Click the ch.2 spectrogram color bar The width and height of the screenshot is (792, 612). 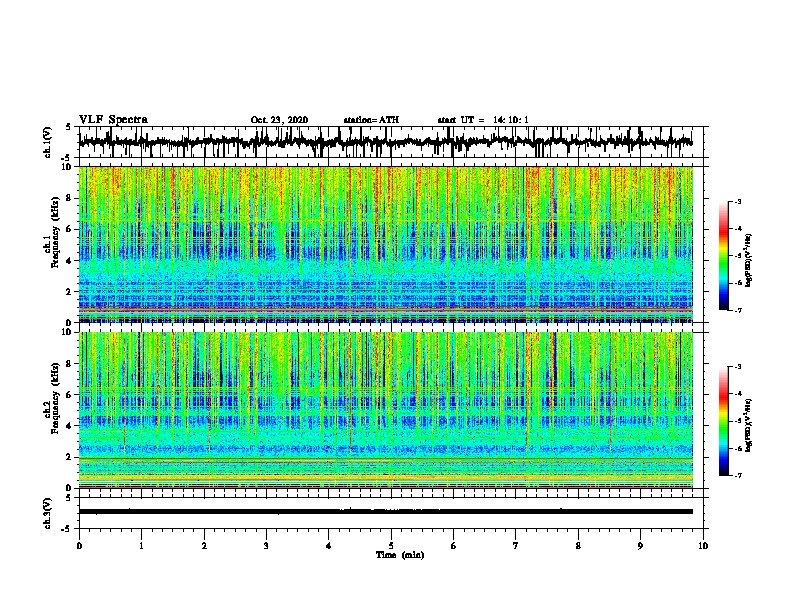(723, 421)
